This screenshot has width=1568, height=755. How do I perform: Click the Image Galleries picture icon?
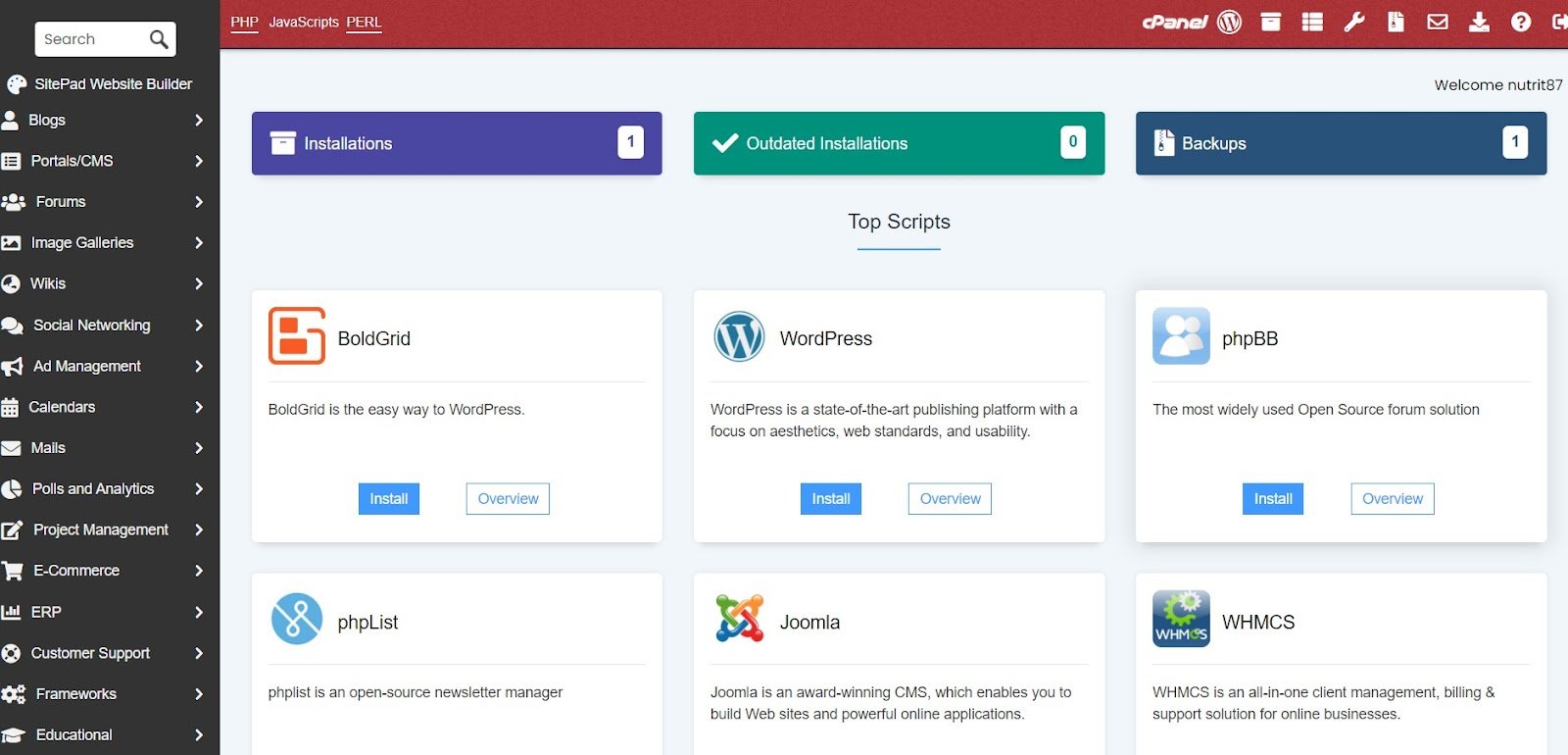click(11, 242)
